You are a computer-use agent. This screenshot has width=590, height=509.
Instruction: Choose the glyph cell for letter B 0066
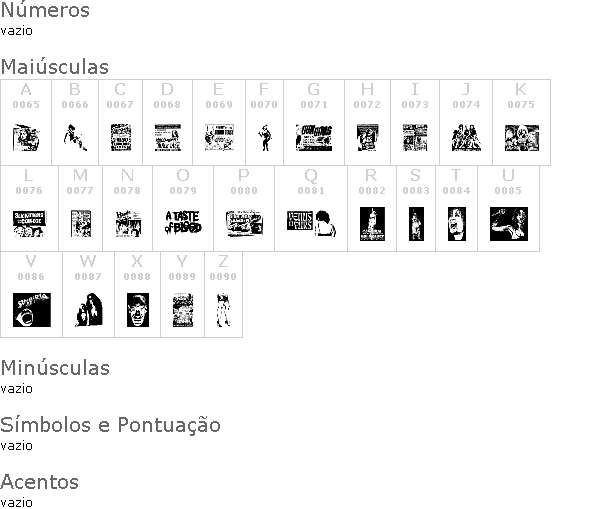75,122
